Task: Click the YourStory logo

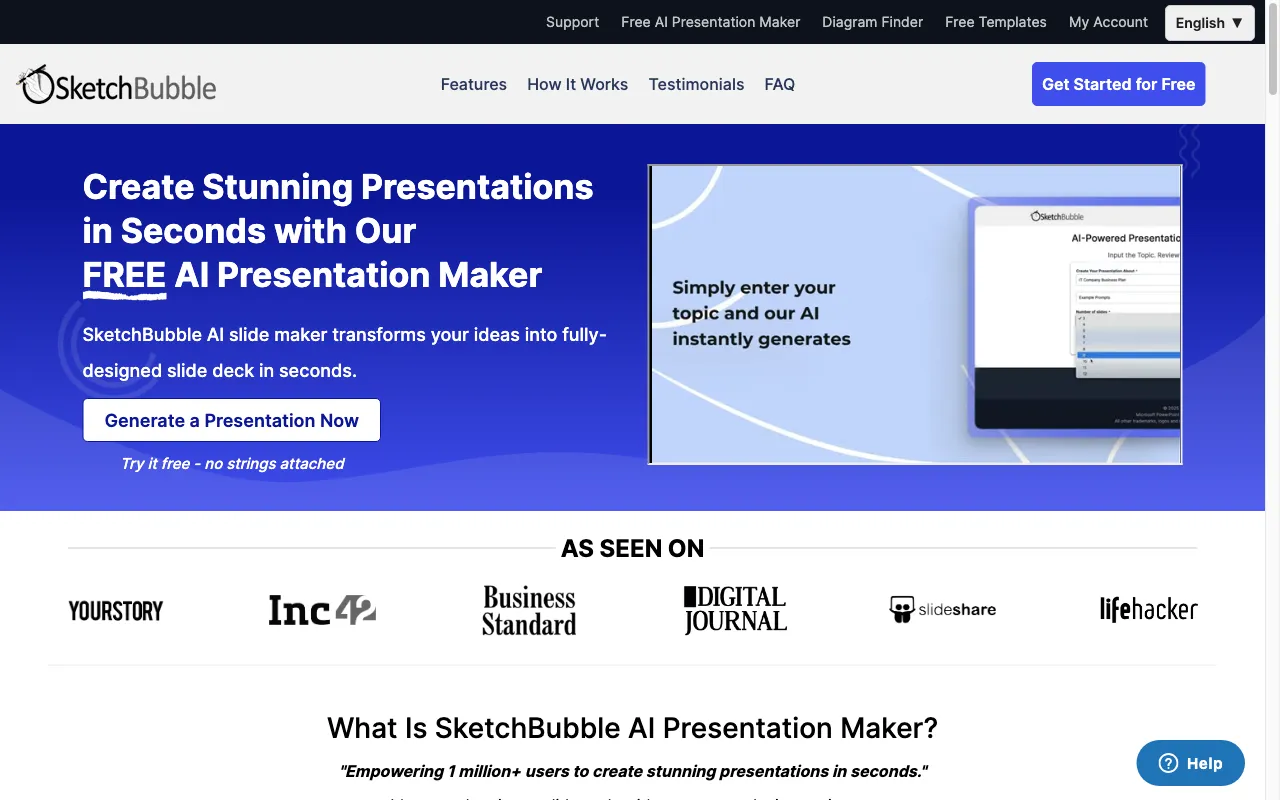Action: click(x=115, y=610)
